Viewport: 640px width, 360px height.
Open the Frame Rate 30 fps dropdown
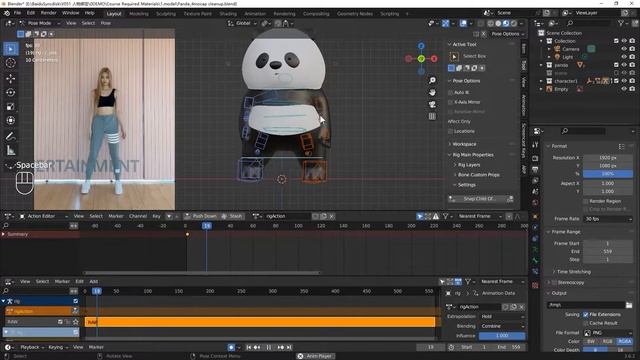click(x=608, y=219)
